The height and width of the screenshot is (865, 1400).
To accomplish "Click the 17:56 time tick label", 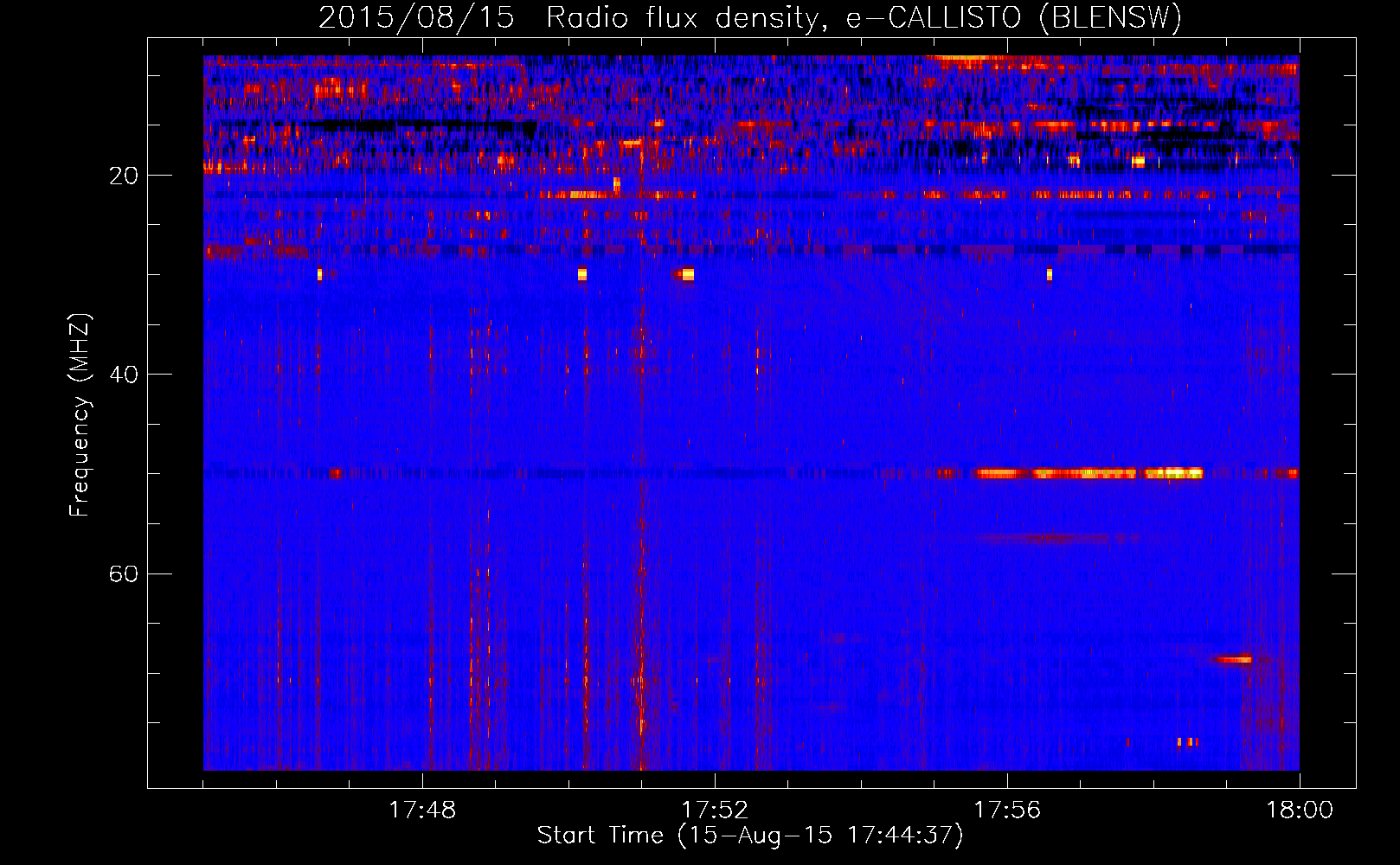I will (1007, 810).
